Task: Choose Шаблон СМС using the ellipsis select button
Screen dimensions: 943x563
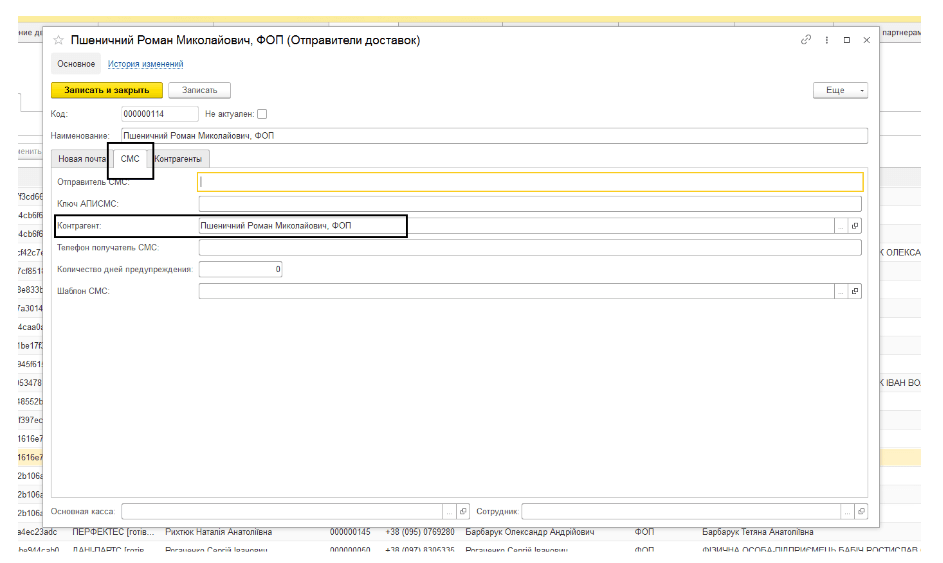Action: click(x=841, y=291)
